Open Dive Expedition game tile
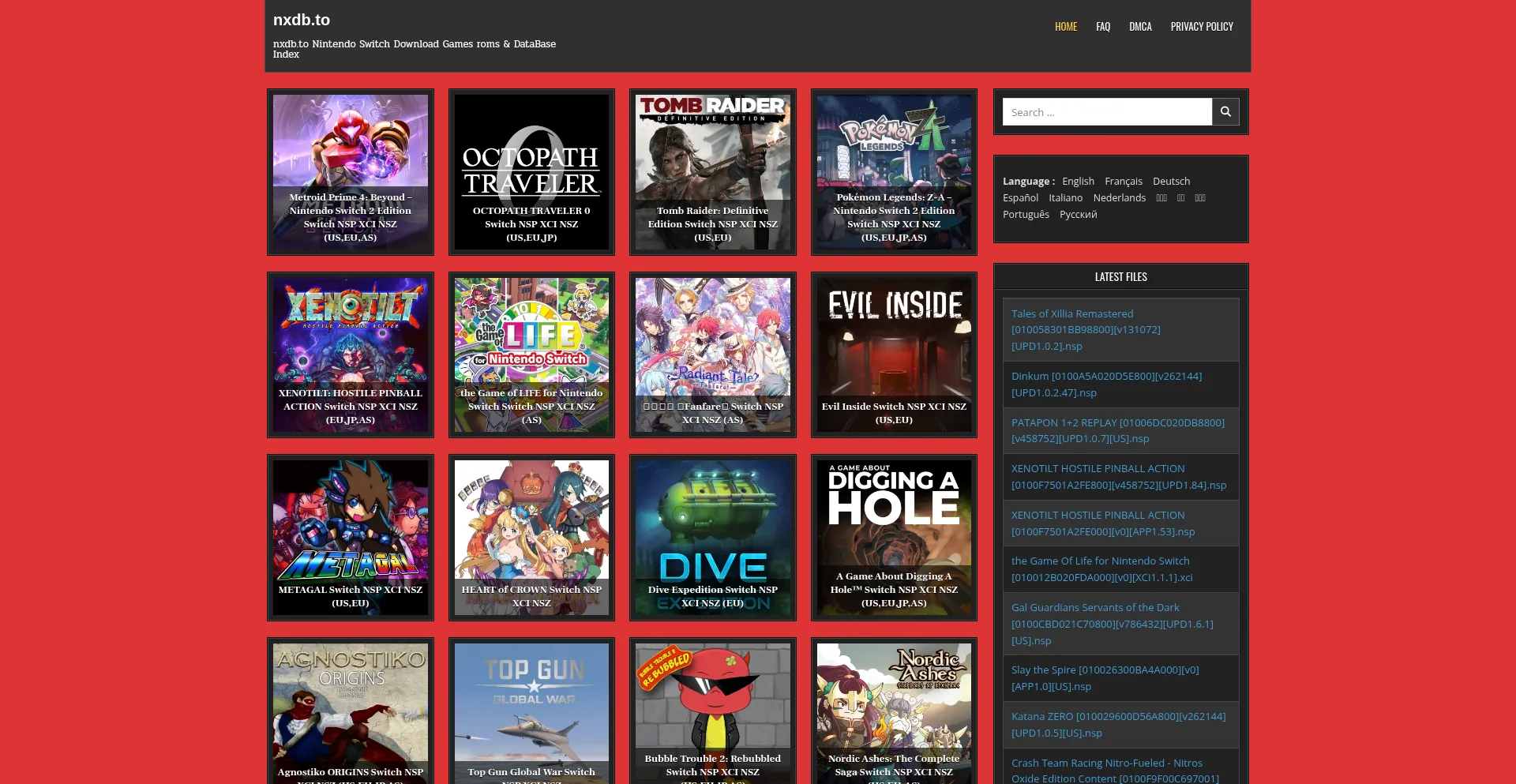Screen dimensions: 1516x784 point(712,538)
